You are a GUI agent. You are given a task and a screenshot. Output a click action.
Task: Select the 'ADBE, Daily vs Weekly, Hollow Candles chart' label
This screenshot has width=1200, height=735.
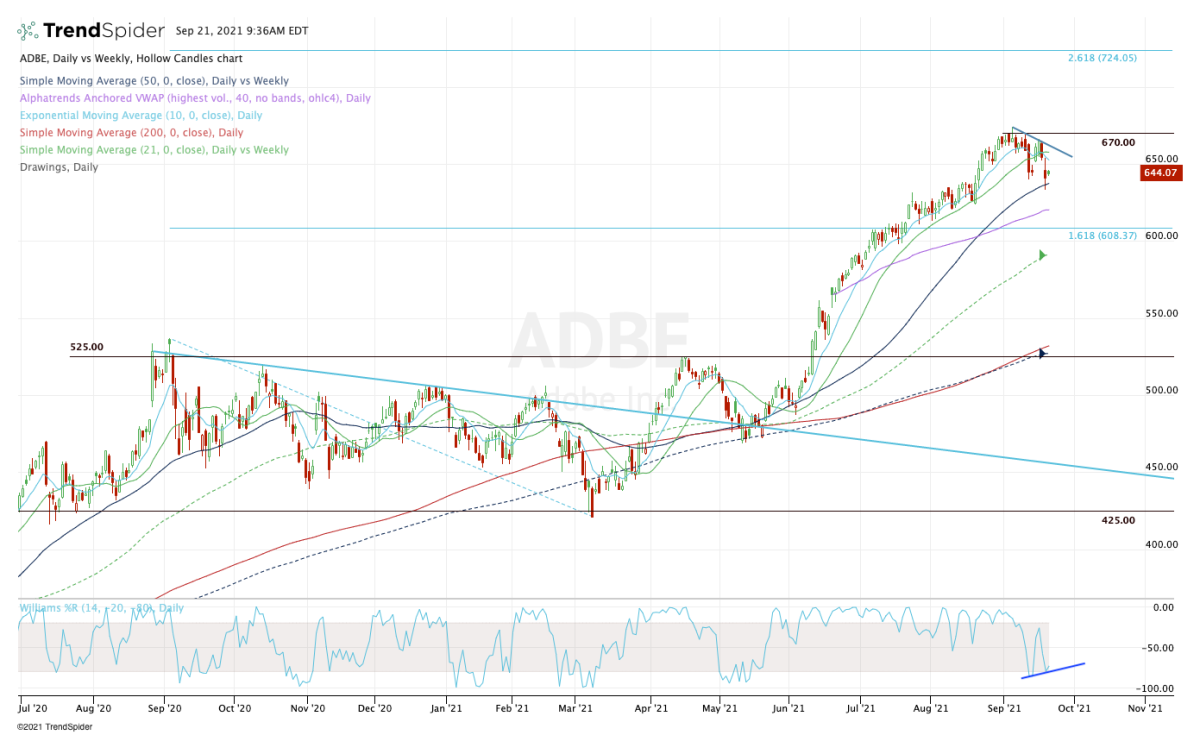pyautogui.click(x=130, y=59)
